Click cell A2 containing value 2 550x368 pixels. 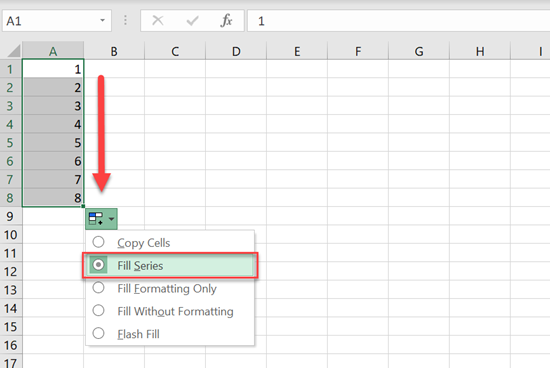click(53, 87)
